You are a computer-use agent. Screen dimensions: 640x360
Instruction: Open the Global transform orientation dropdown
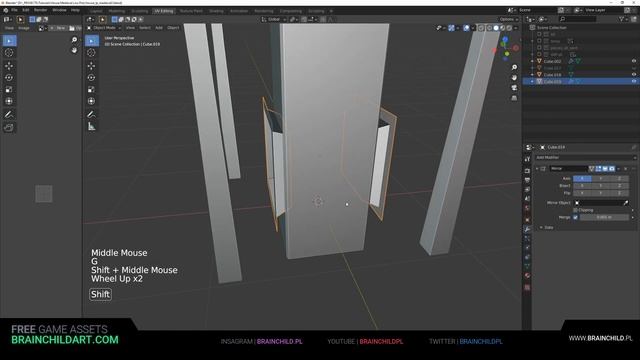point(274,19)
